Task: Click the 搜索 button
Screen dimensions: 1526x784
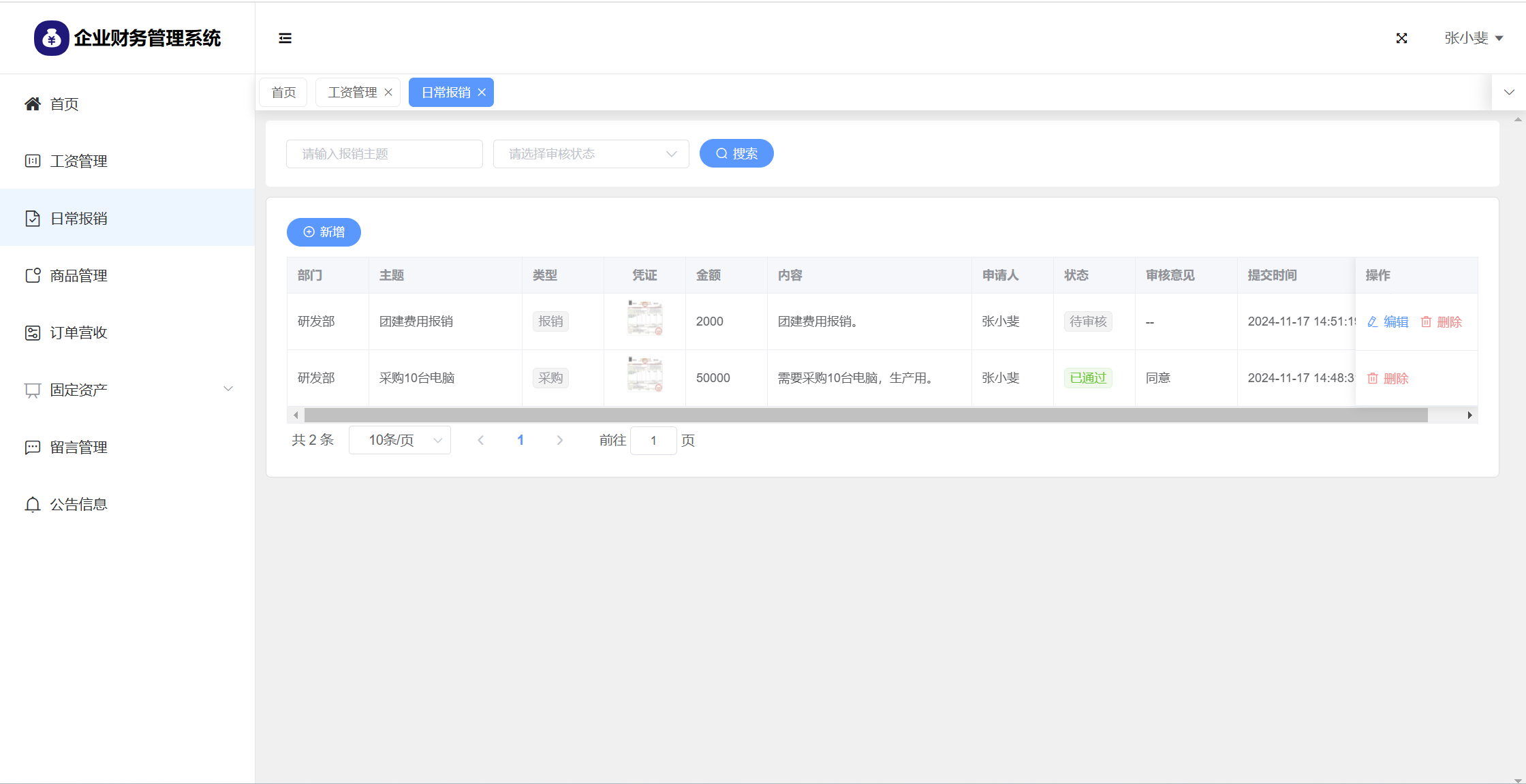Action: point(736,153)
